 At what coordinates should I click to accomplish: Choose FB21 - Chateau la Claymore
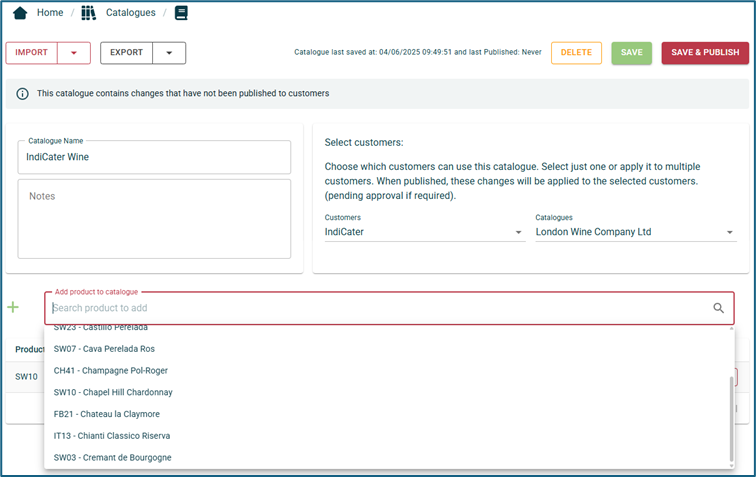389,414
